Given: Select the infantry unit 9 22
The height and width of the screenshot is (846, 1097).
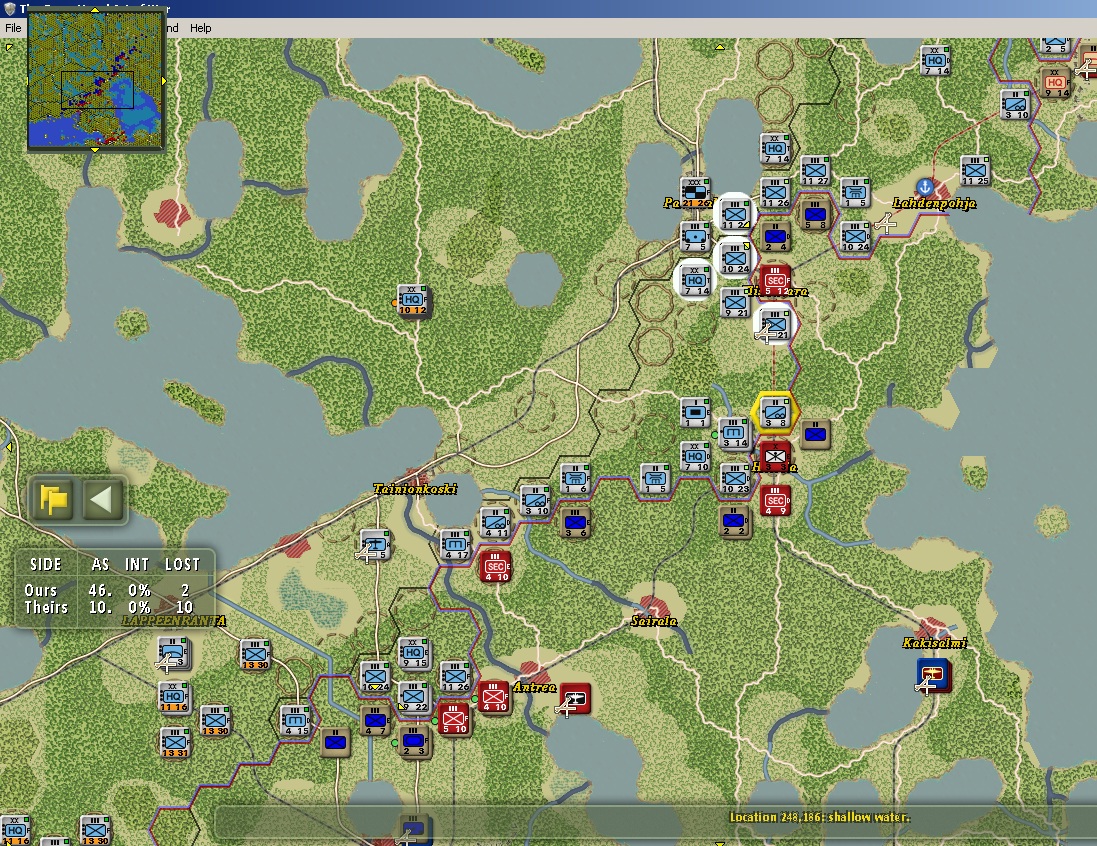Looking at the screenshot, I should (x=413, y=698).
